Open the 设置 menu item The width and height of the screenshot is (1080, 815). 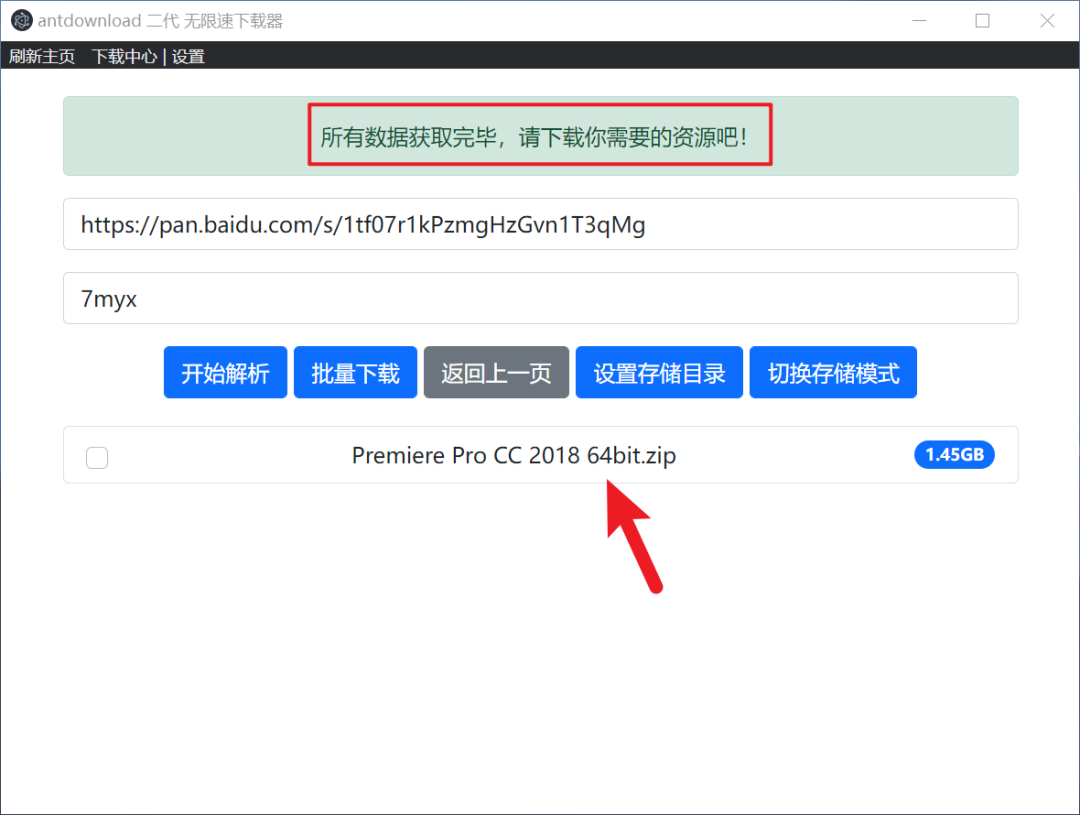coord(188,57)
